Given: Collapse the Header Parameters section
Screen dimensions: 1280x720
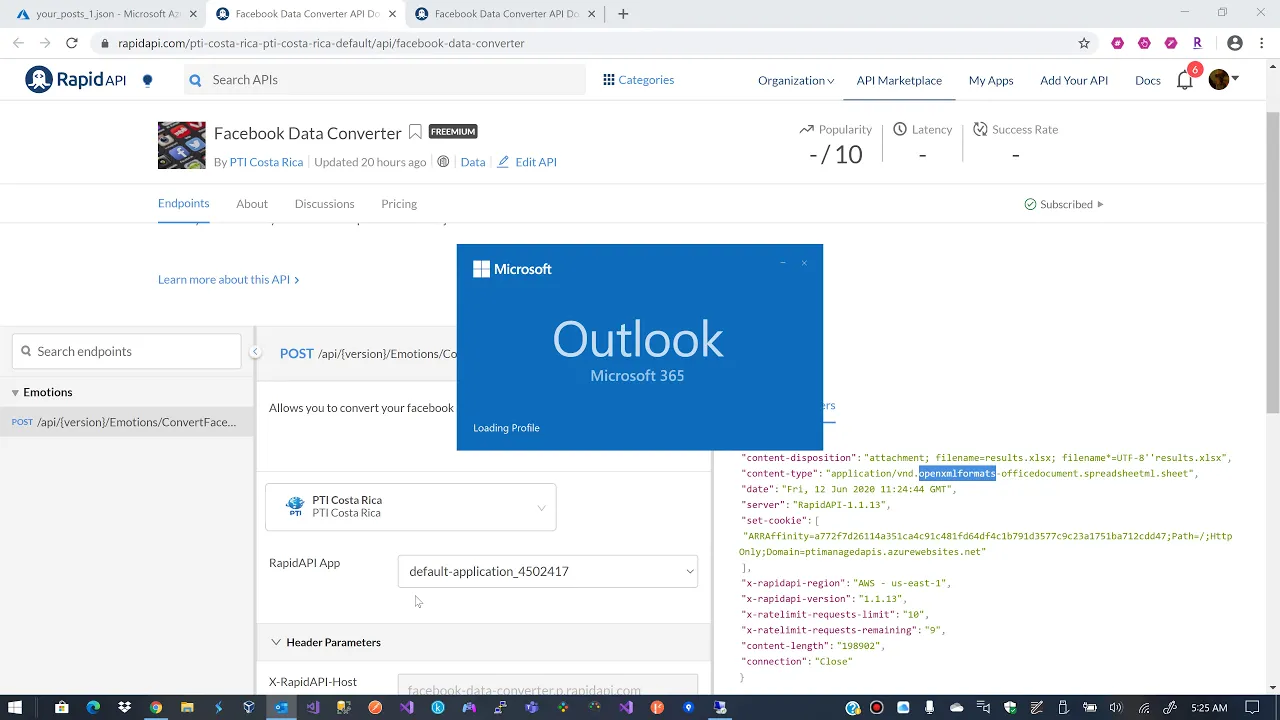Looking at the screenshot, I should (x=276, y=642).
